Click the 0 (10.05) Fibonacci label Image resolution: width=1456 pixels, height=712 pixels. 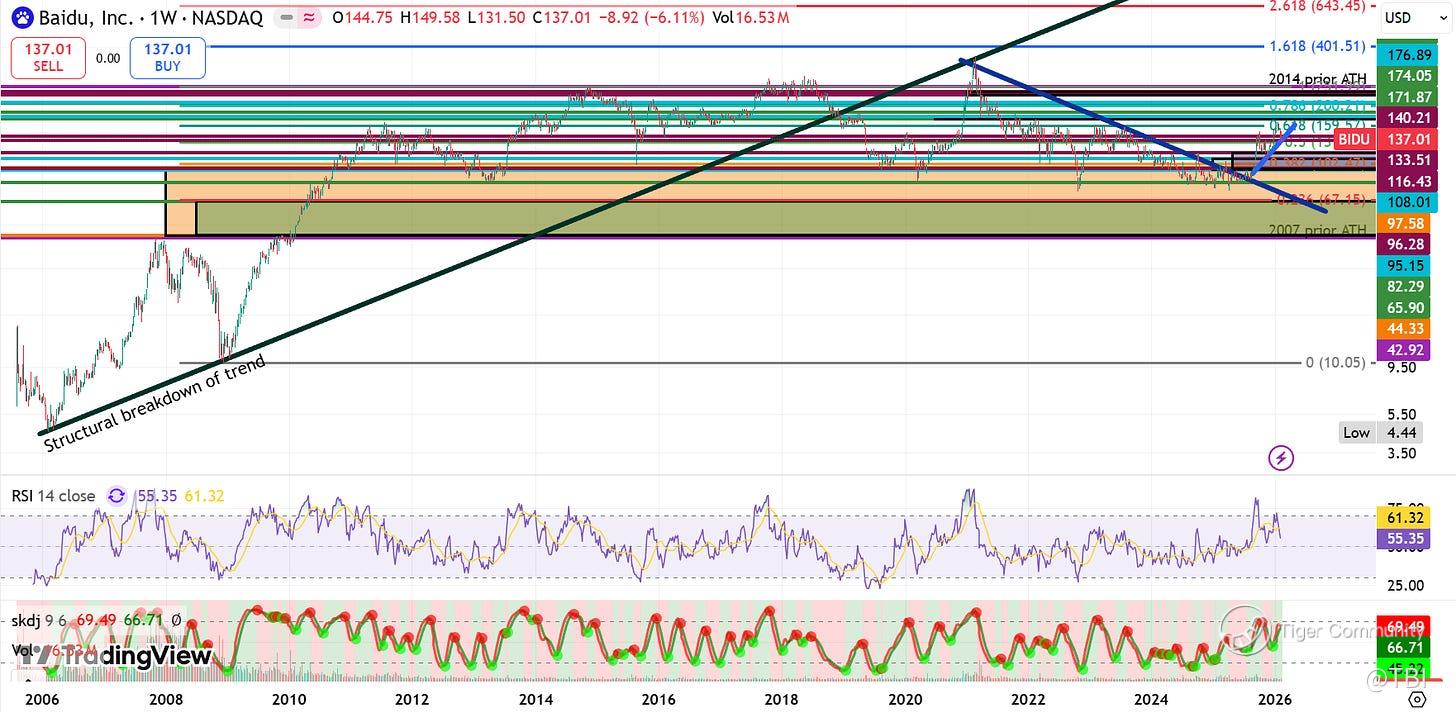pos(1336,362)
